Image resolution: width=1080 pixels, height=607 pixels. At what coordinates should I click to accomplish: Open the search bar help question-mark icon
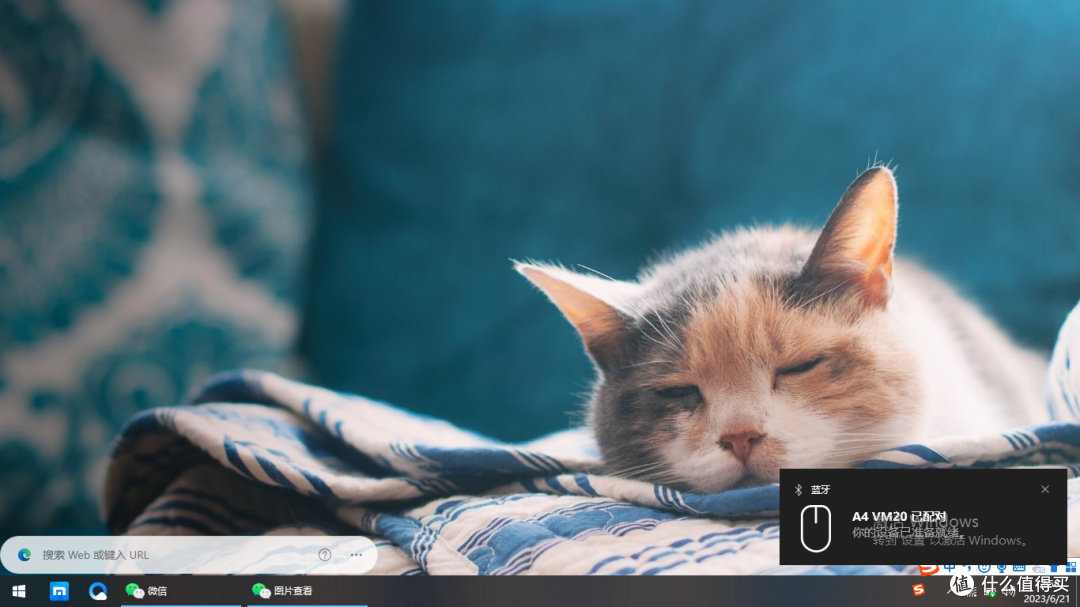324,555
